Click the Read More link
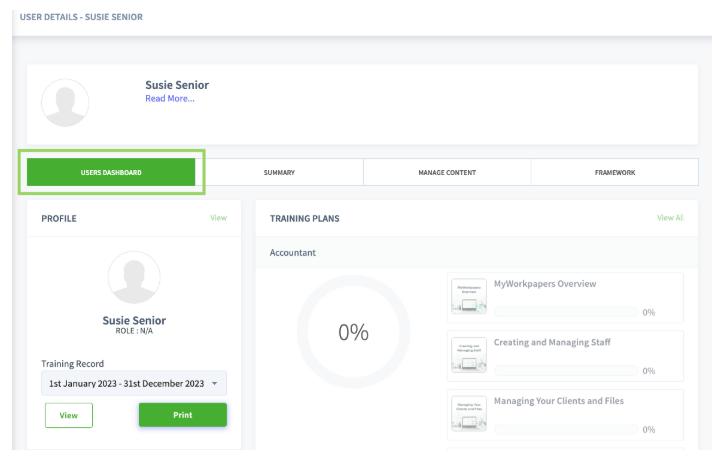The image size is (727, 461). (x=170, y=98)
